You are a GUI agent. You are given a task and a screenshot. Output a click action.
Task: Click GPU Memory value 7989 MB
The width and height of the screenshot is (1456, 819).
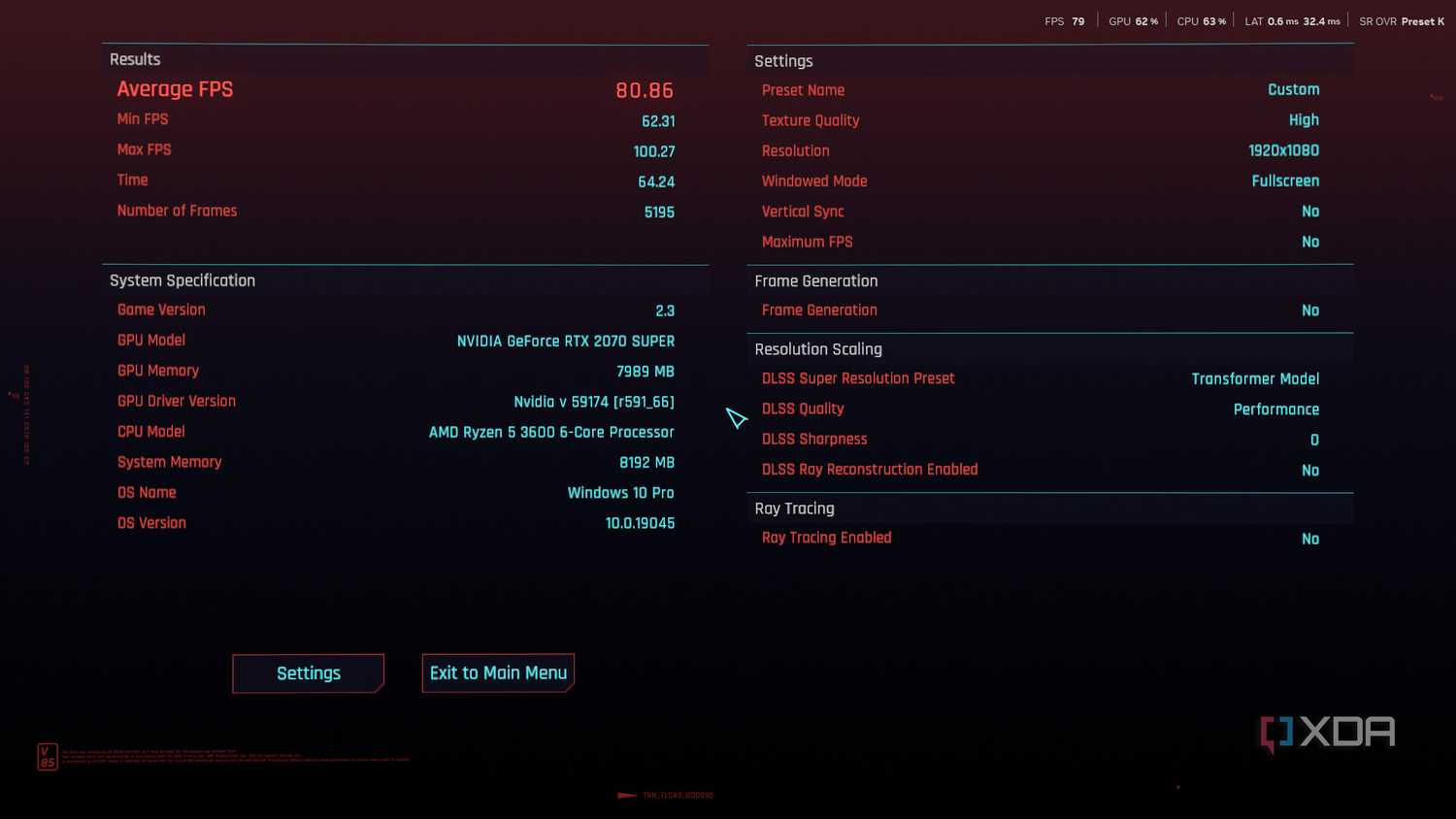[645, 372]
